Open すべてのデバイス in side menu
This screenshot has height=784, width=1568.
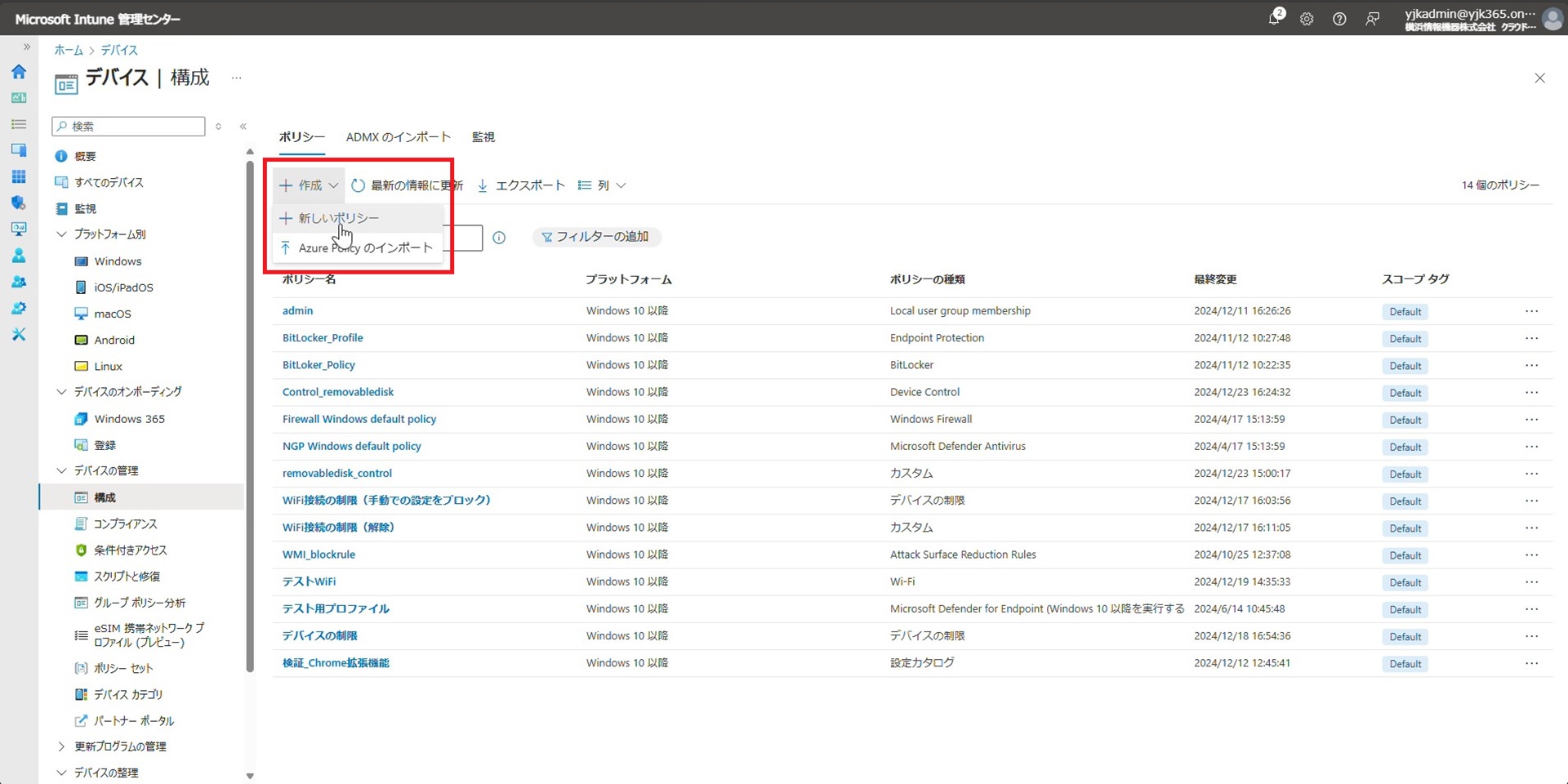[x=109, y=182]
